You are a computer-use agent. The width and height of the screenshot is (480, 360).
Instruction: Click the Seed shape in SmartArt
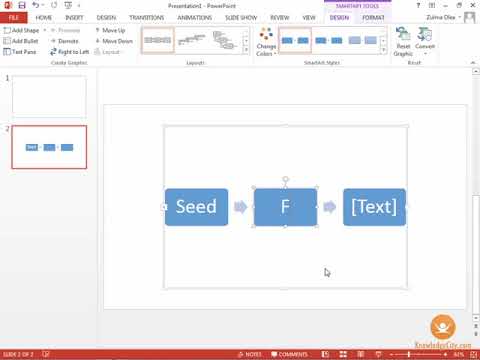pyautogui.click(x=196, y=207)
